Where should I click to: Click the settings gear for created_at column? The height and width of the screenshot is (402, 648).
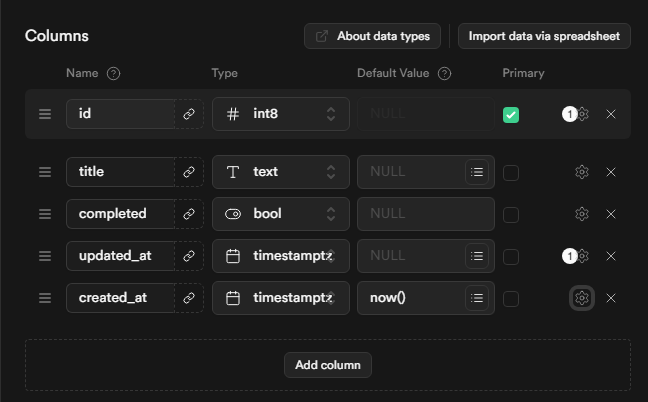click(582, 298)
